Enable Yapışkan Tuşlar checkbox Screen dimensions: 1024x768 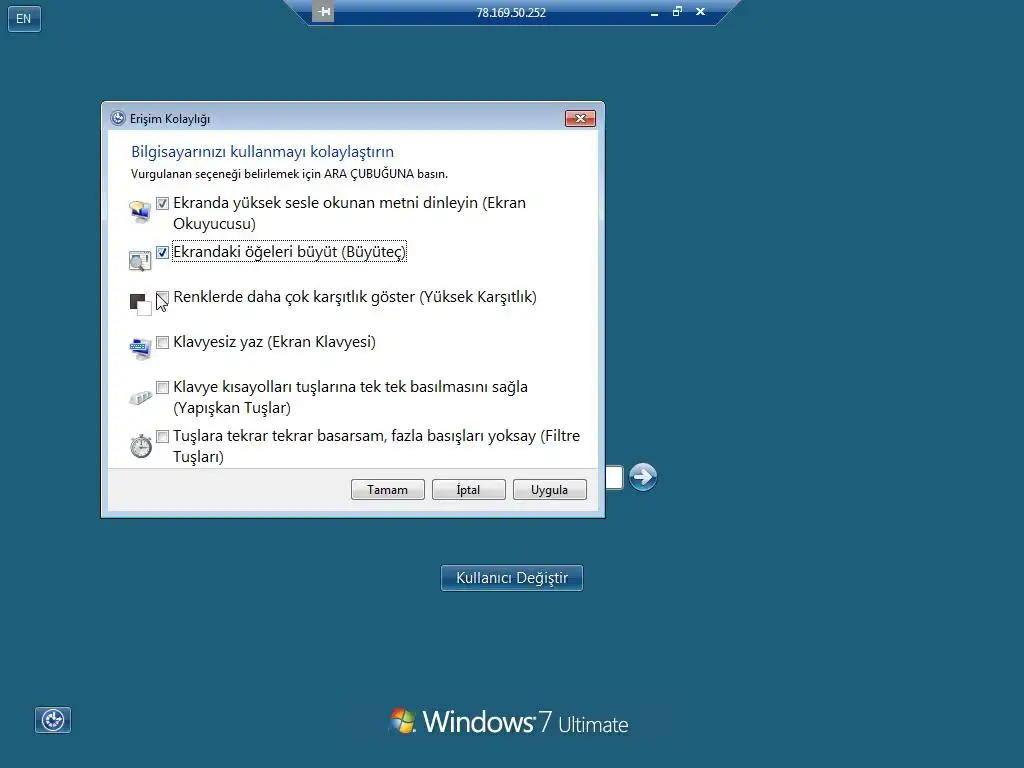point(163,388)
